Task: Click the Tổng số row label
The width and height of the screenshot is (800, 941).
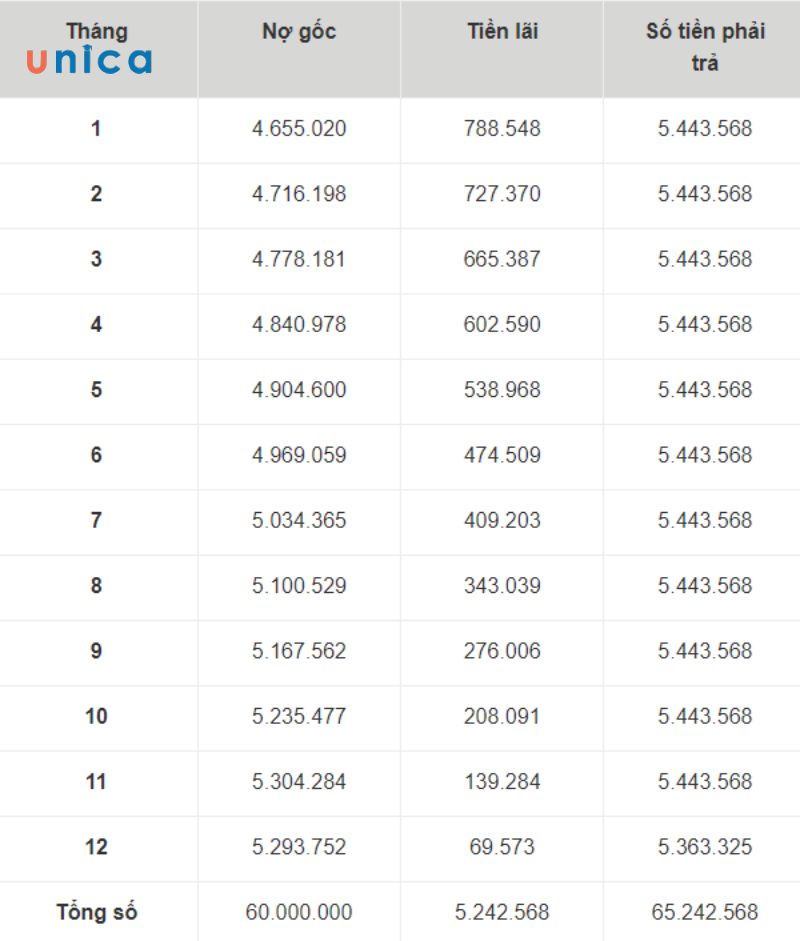Action: click(97, 912)
